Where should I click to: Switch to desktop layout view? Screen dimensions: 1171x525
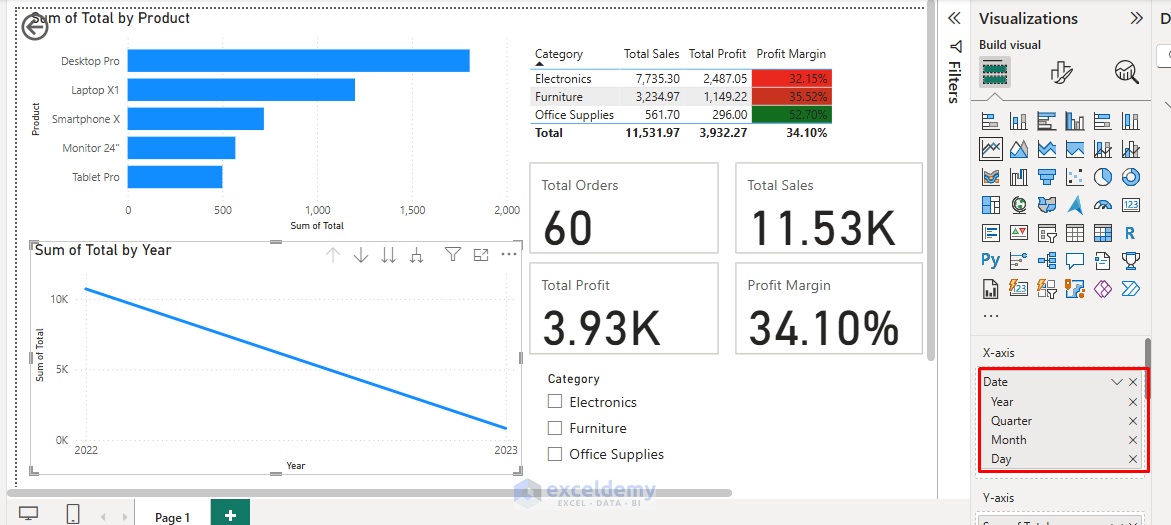point(28,514)
